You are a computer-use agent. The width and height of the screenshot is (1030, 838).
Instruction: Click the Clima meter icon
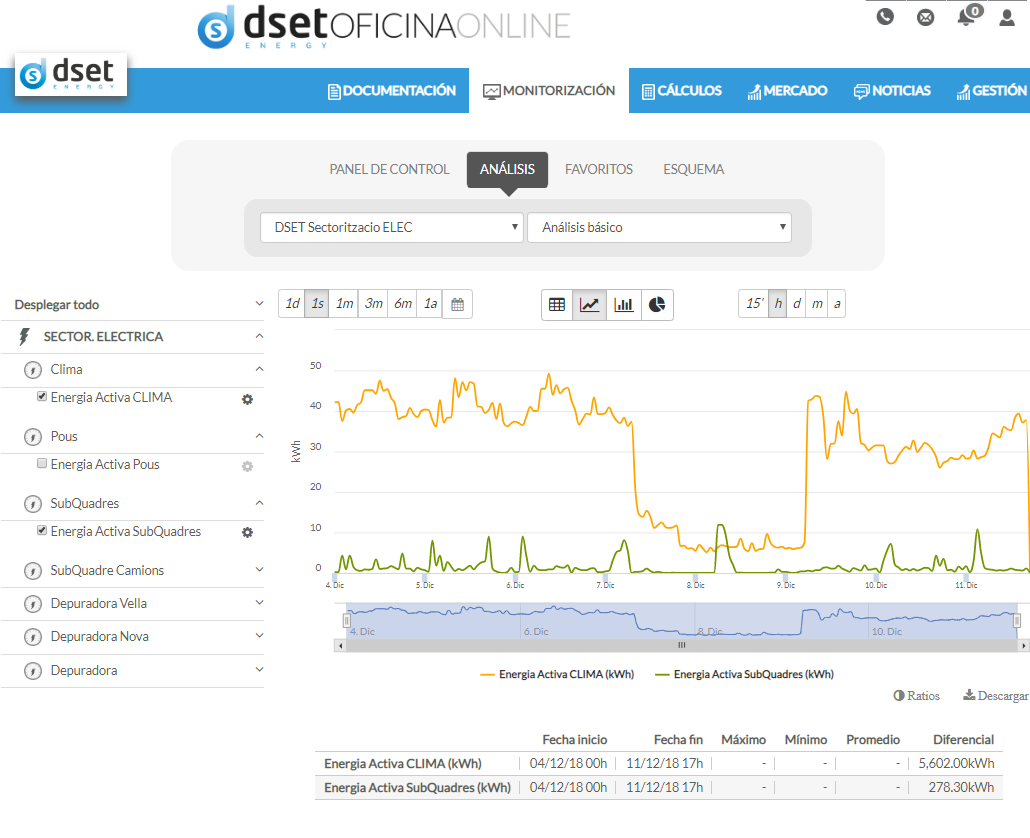click(x=33, y=370)
